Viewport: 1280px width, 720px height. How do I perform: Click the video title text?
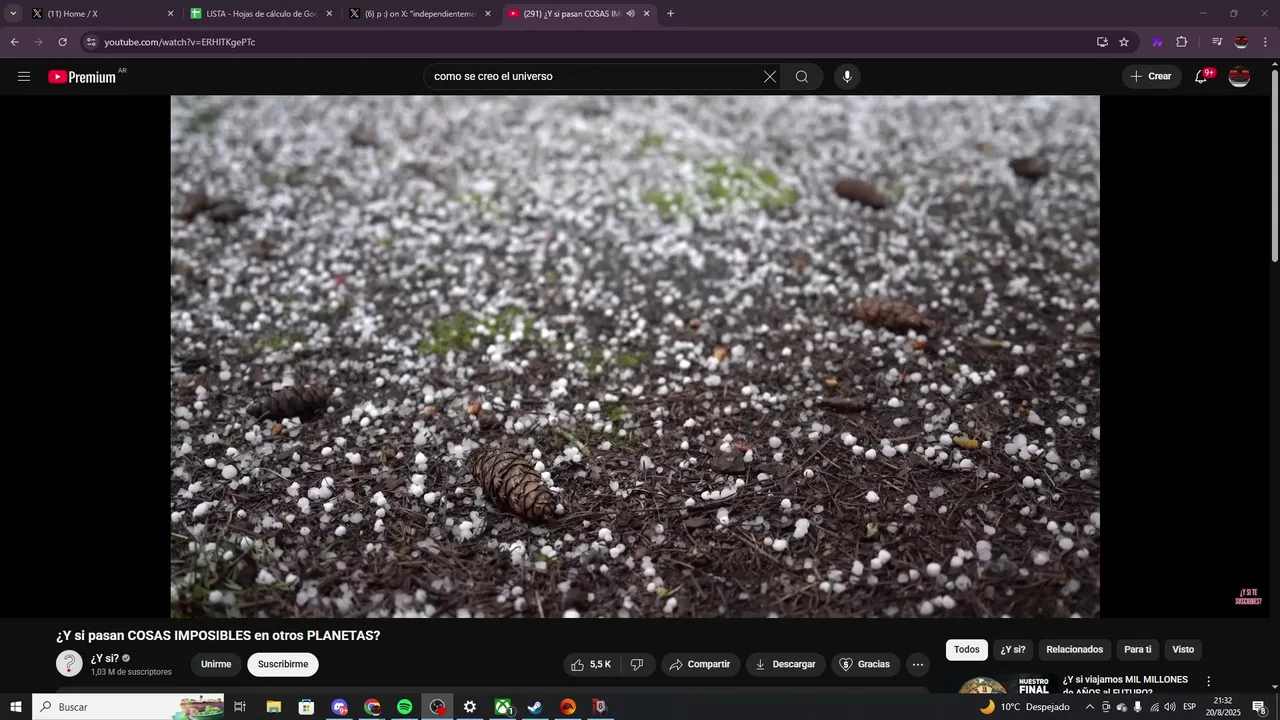(x=218, y=636)
